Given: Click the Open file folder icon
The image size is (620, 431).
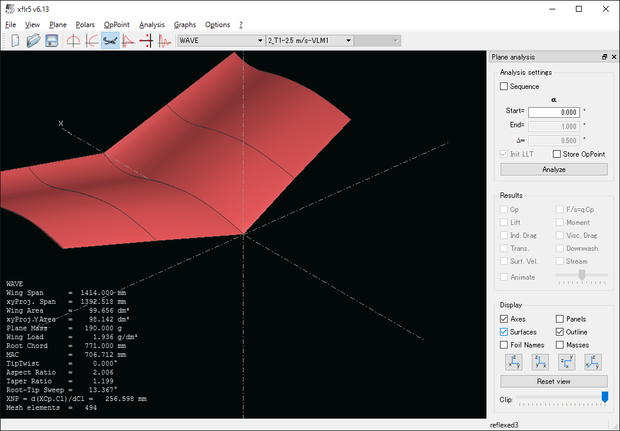Looking at the screenshot, I should pyautogui.click(x=33, y=40).
